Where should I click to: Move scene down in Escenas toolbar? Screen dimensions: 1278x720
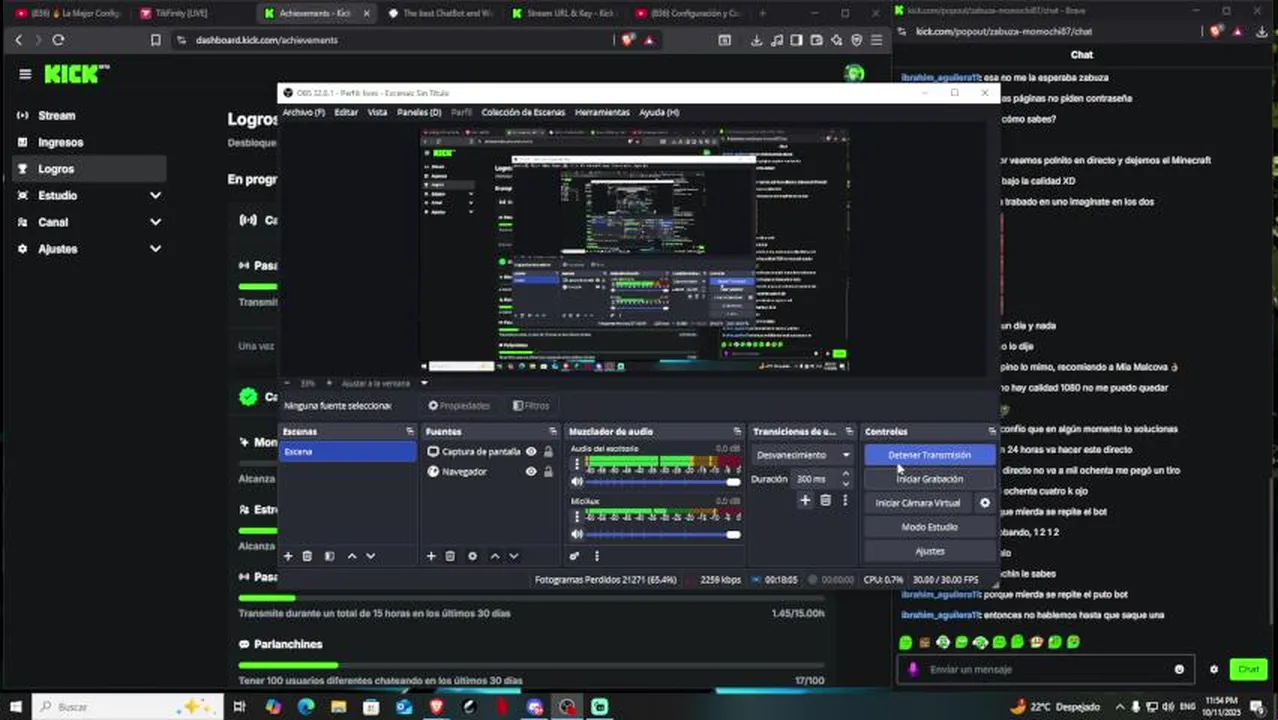tap(370, 556)
